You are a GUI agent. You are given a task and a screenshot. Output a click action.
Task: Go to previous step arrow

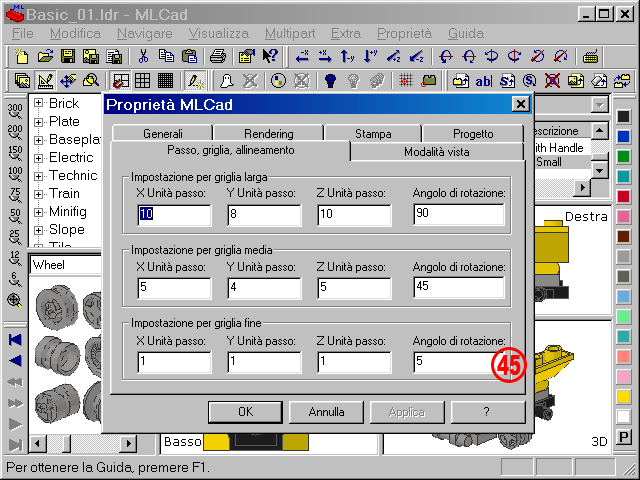[x=15, y=361]
